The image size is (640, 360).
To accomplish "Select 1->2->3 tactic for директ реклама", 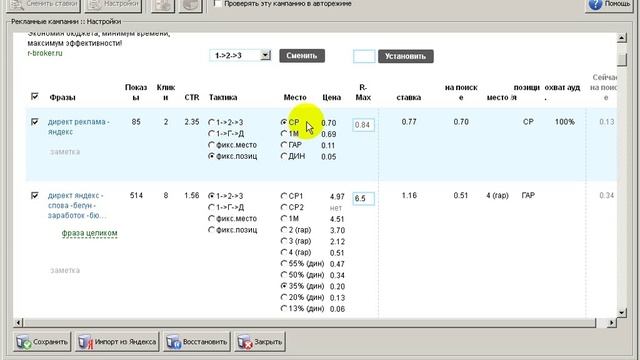I will point(211,122).
